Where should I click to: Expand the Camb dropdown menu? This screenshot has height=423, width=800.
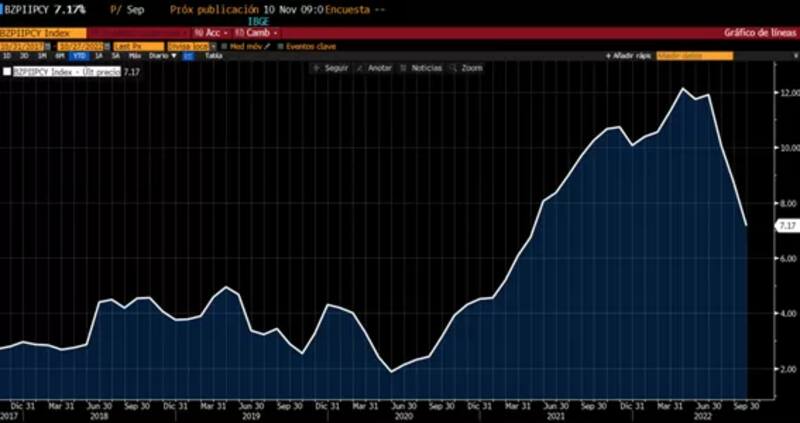pyautogui.click(x=254, y=33)
